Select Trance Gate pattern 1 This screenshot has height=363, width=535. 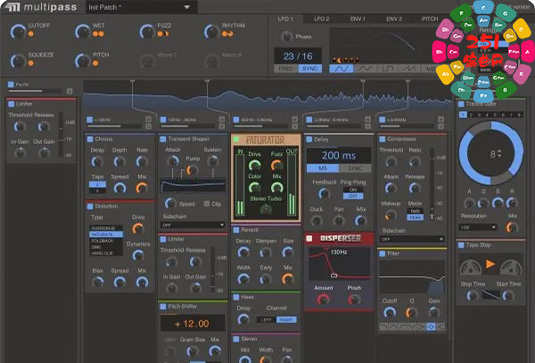click(463, 115)
